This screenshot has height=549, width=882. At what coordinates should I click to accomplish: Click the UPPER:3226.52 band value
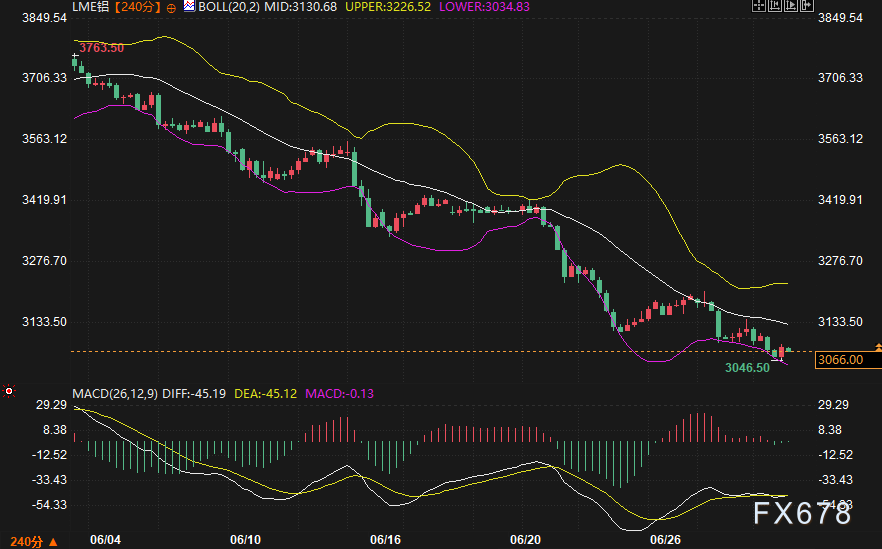(388, 7)
